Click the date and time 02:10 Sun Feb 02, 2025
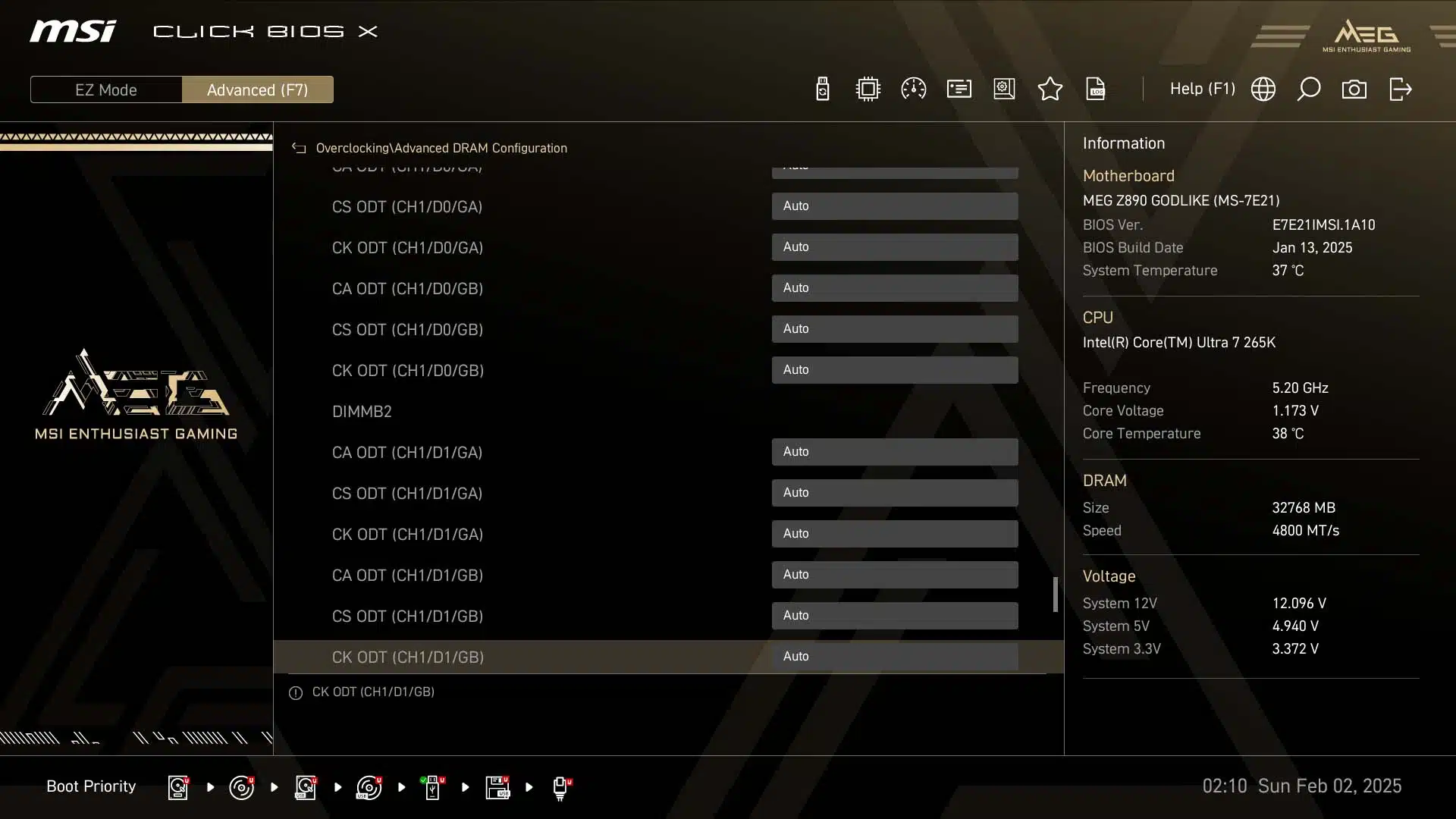This screenshot has width=1456, height=819. (x=1301, y=786)
